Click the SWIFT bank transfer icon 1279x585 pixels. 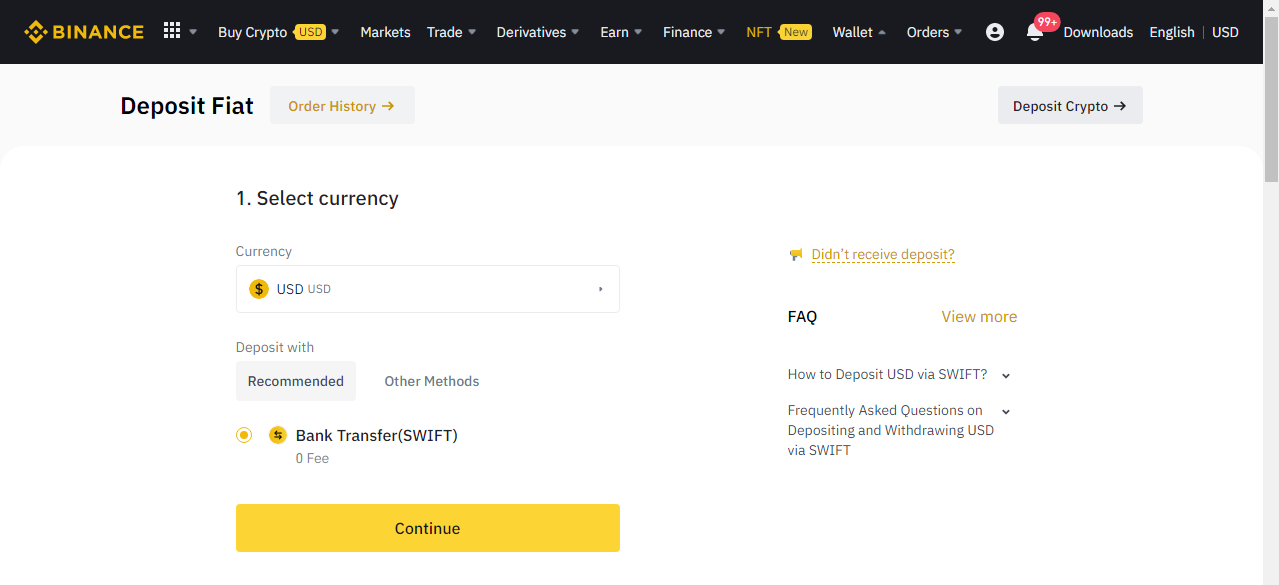point(278,435)
